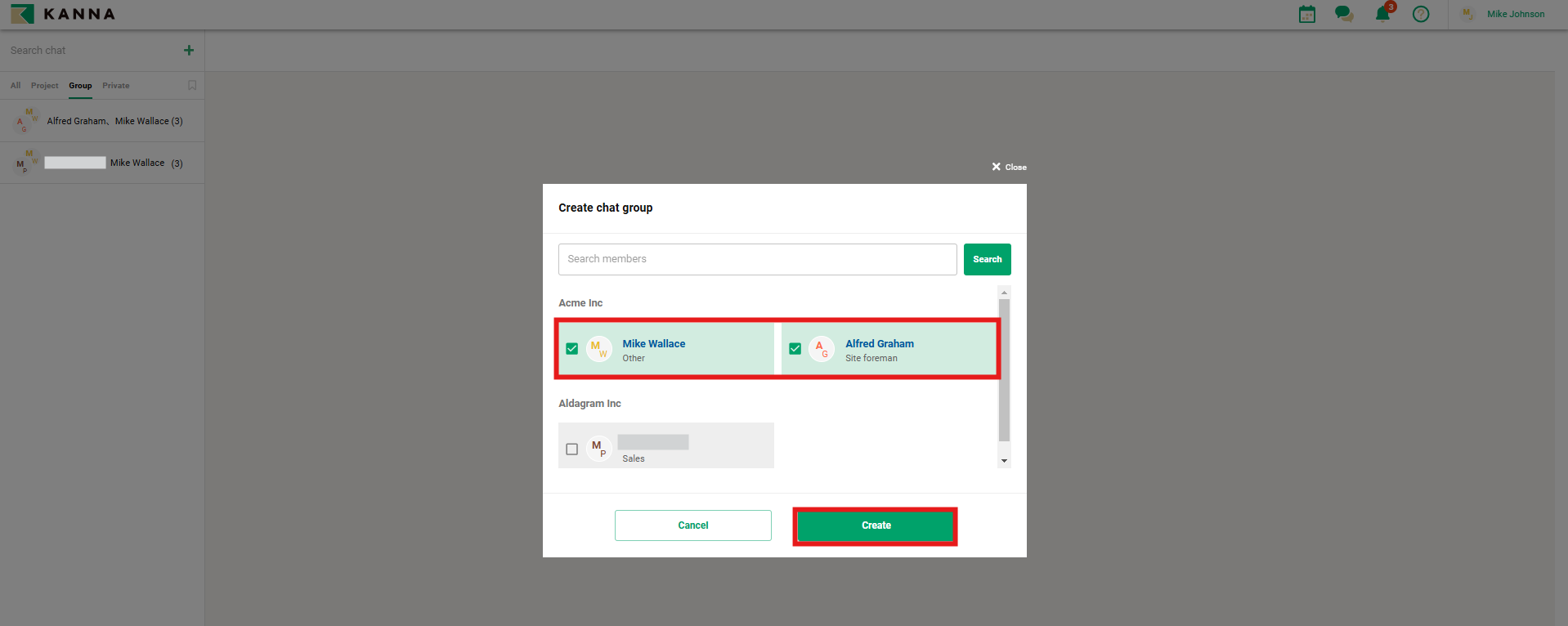Focus the Search members input field

coord(757,259)
